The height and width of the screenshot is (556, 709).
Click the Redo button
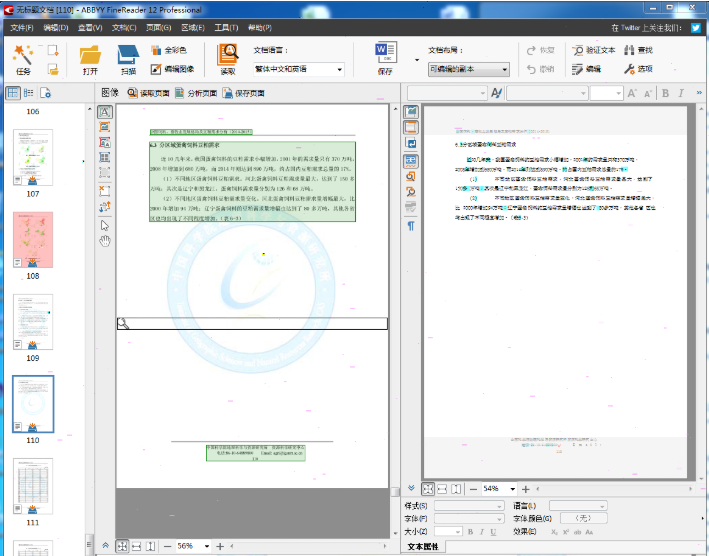click(x=540, y=50)
